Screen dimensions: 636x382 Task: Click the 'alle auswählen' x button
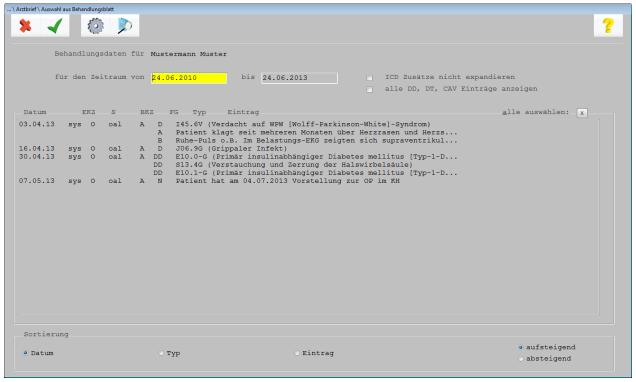pyautogui.click(x=582, y=113)
